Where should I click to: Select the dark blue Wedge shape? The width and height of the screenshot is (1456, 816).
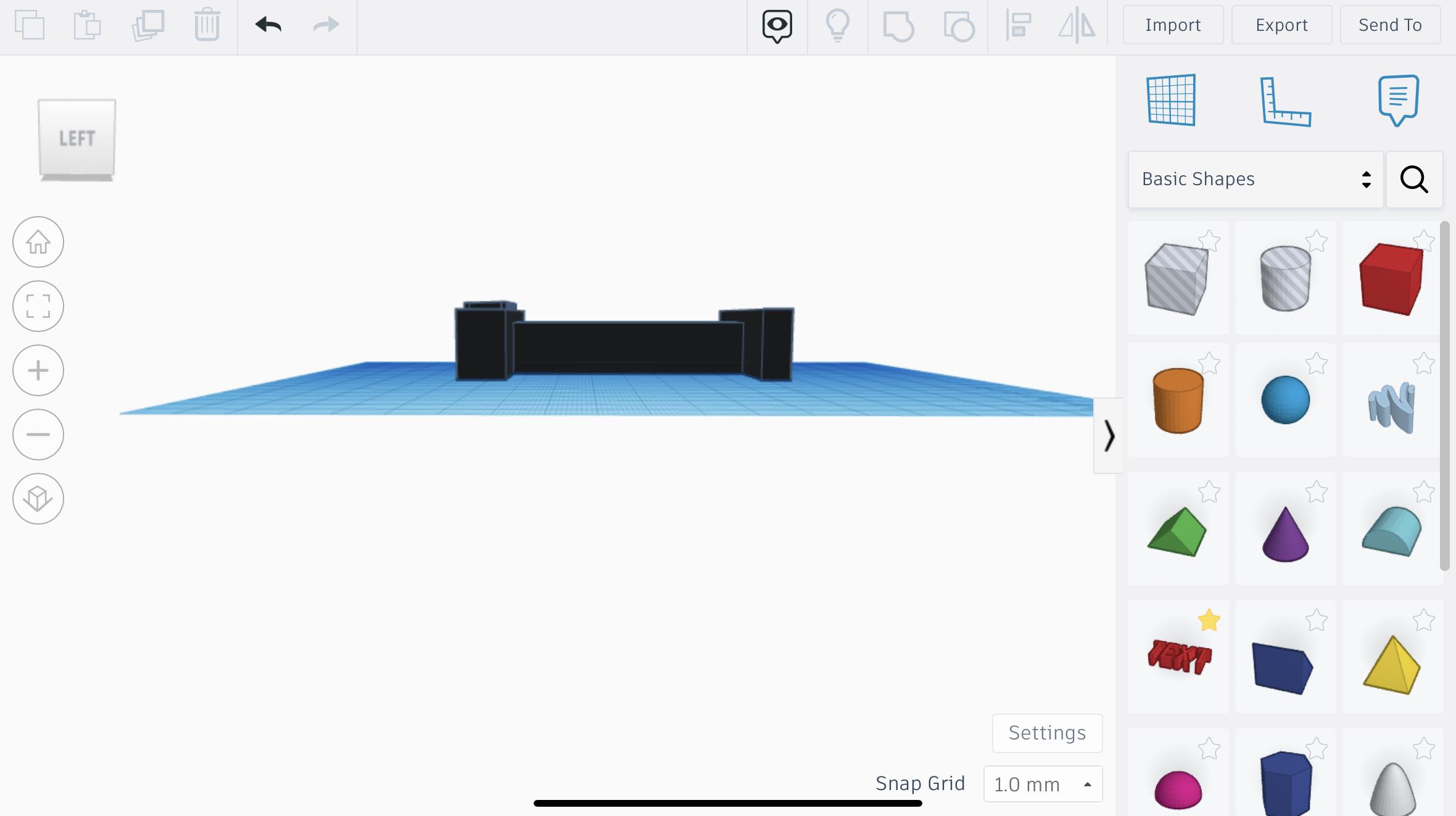1283,668
